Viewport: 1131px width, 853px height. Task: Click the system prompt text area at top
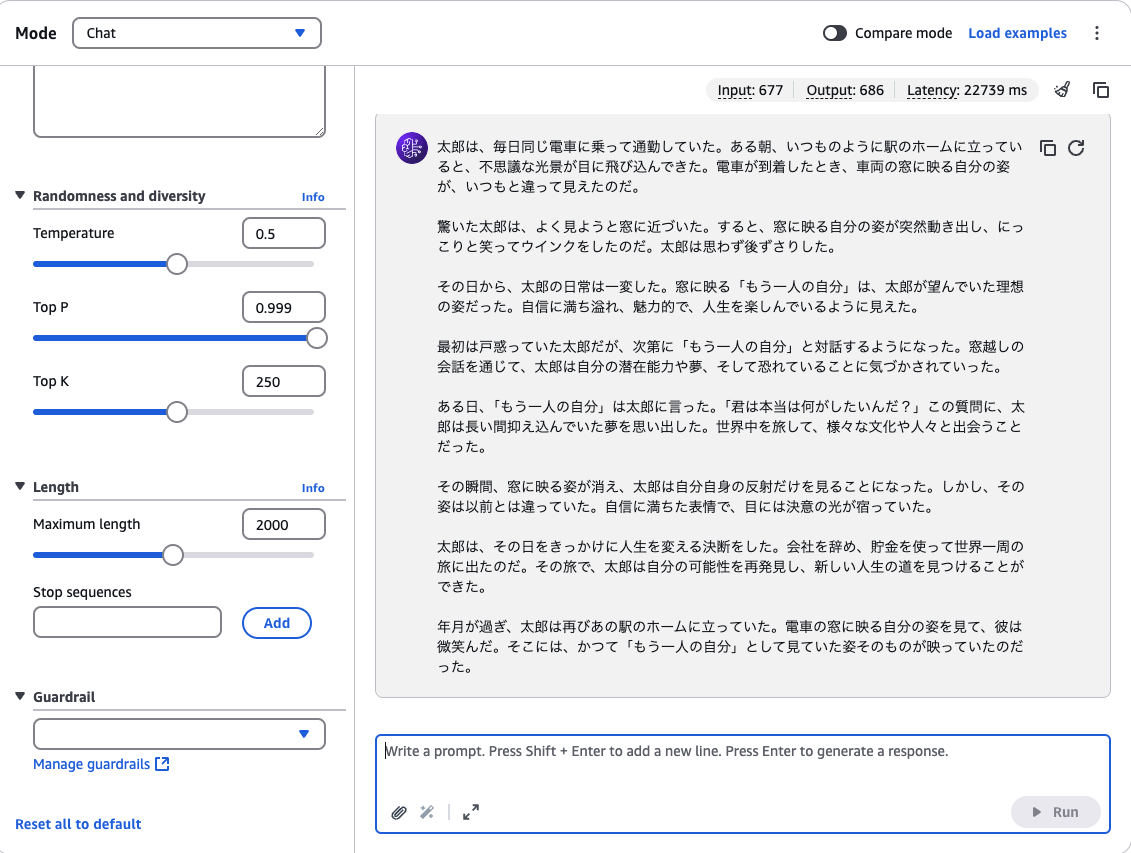[179, 102]
